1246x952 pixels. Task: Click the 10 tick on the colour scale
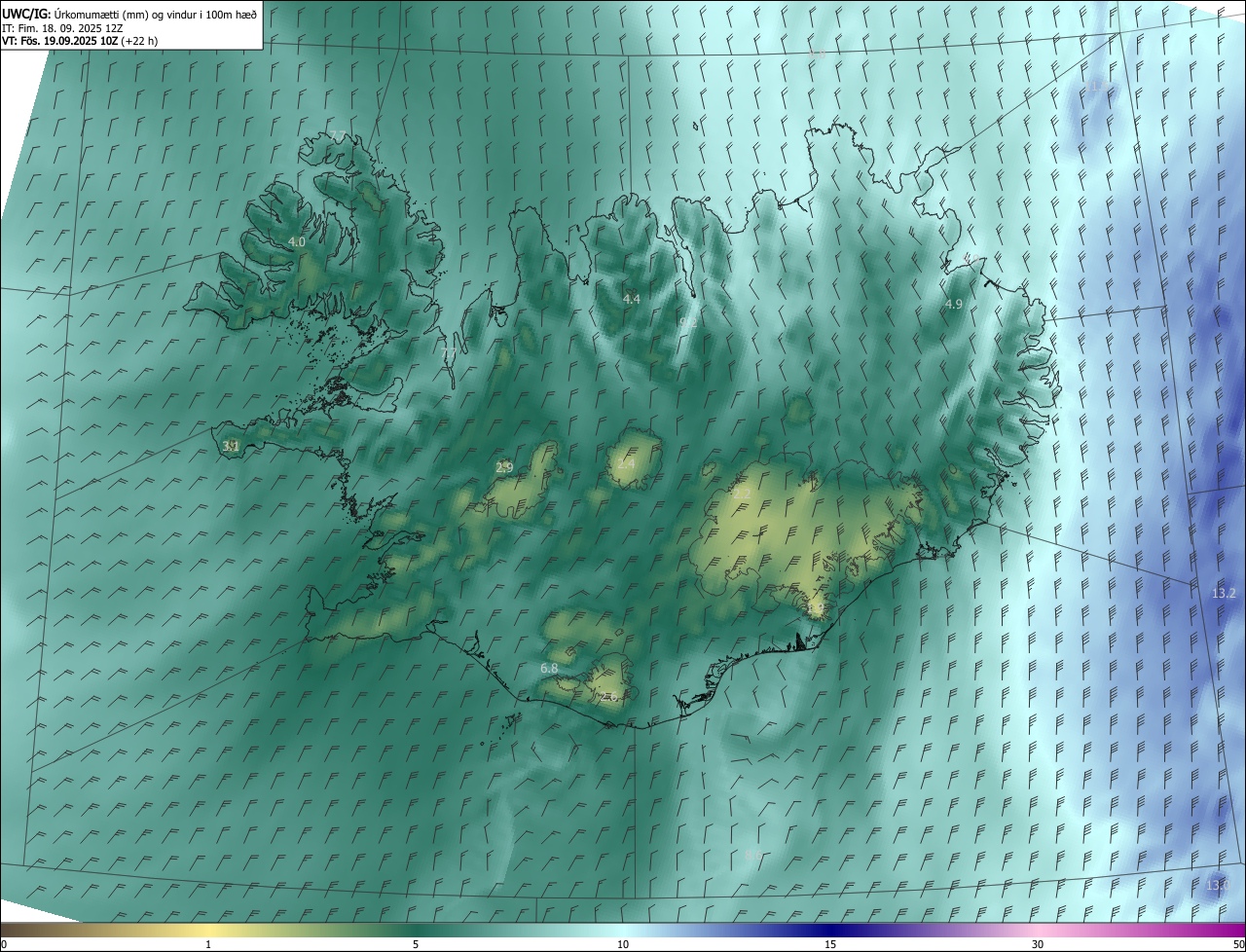(x=623, y=944)
